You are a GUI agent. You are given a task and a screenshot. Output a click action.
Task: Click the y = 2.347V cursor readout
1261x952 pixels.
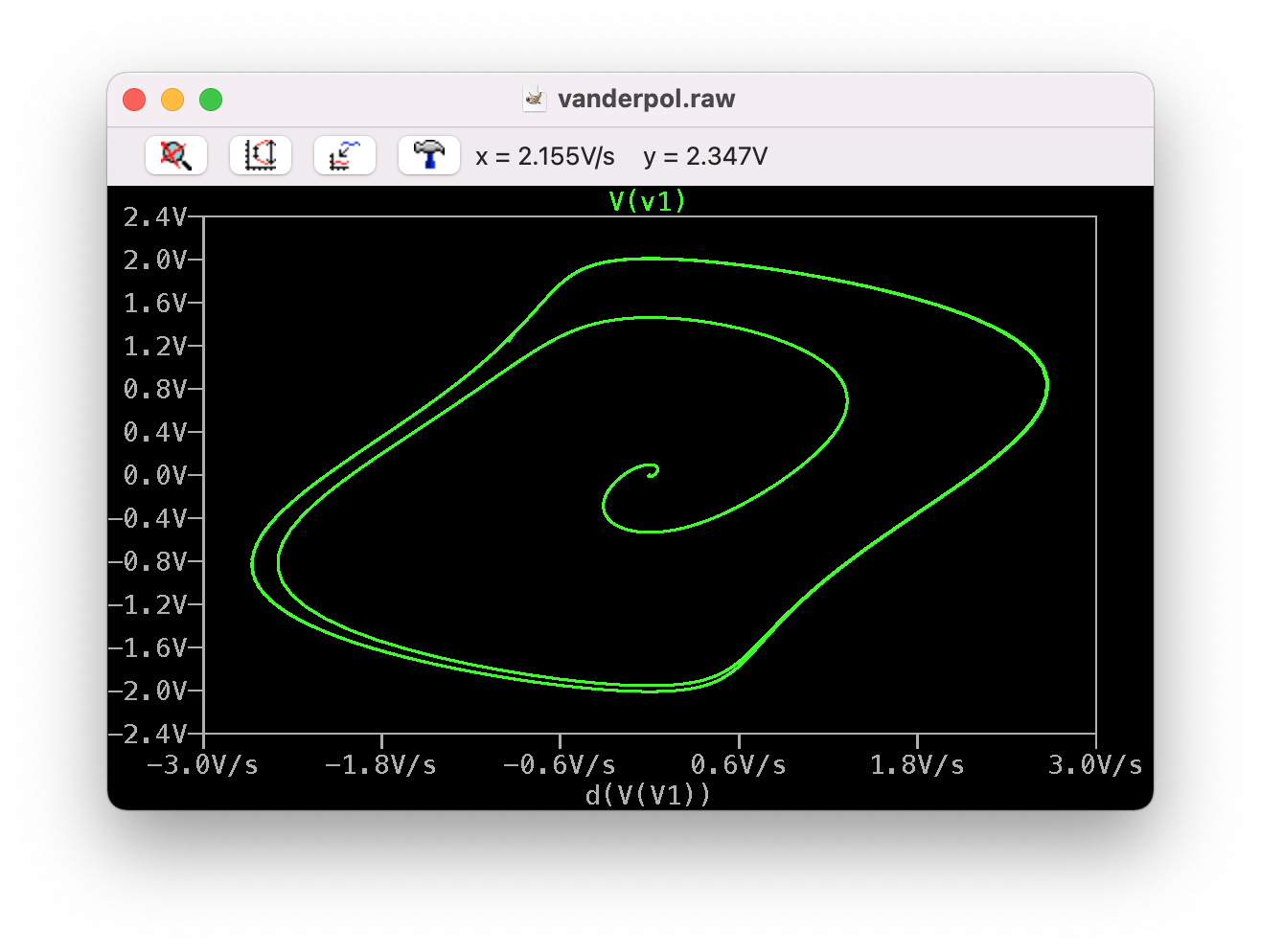pos(705,156)
